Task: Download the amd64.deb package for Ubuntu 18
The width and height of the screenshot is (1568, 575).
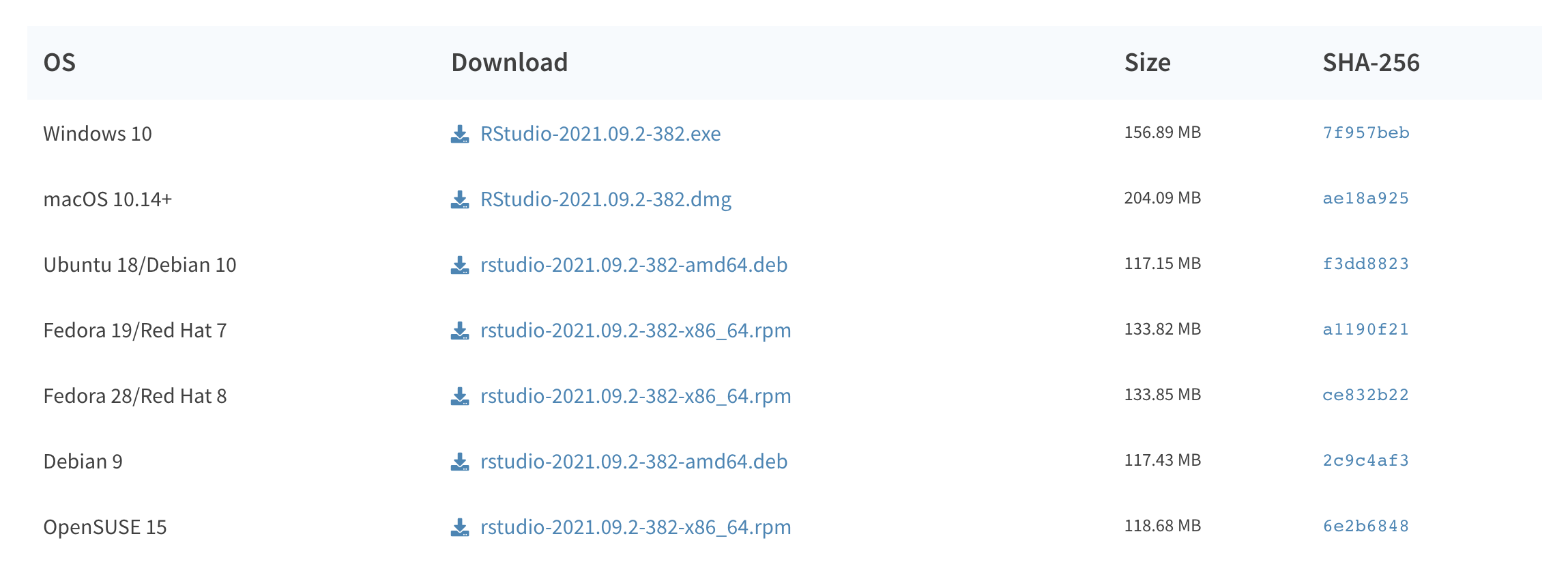Action: 635,265
